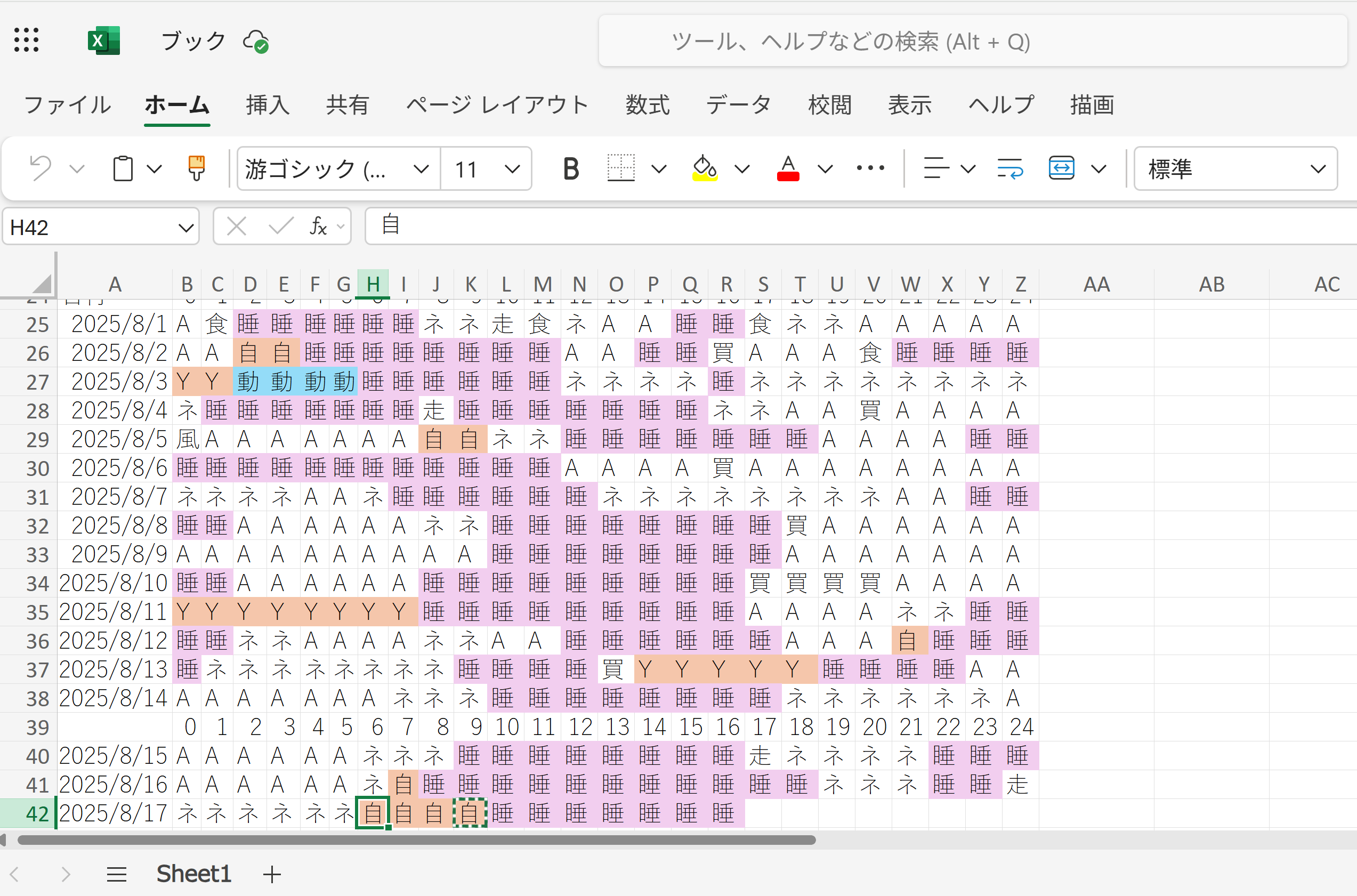
Task: Expand the Name Box dropdown arrow
Action: (185, 228)
